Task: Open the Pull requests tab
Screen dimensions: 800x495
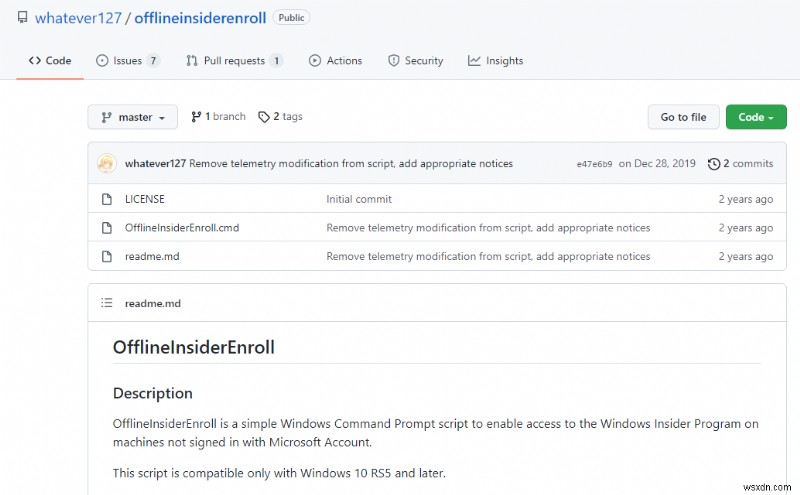Action: click(234, 61)
